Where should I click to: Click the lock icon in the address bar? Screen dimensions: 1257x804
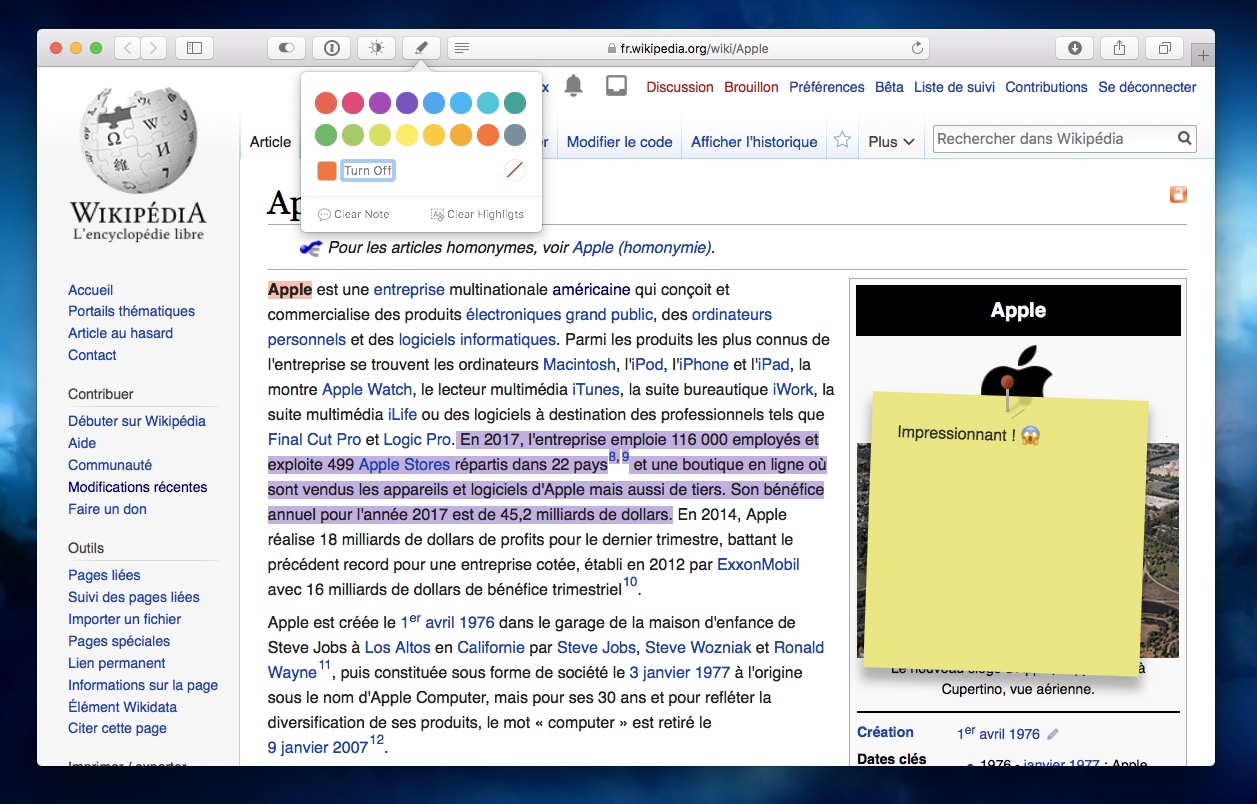[x=612, y=48]
